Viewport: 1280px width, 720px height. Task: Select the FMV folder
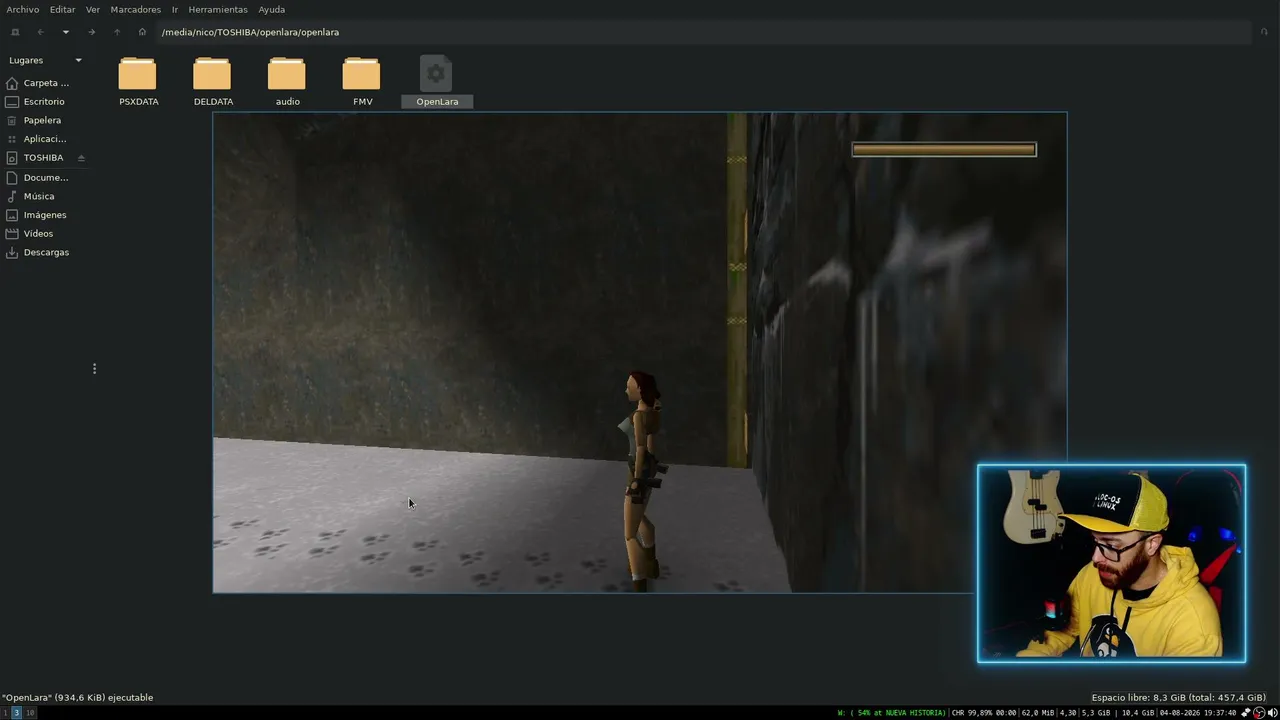click(x=362, y=81)
